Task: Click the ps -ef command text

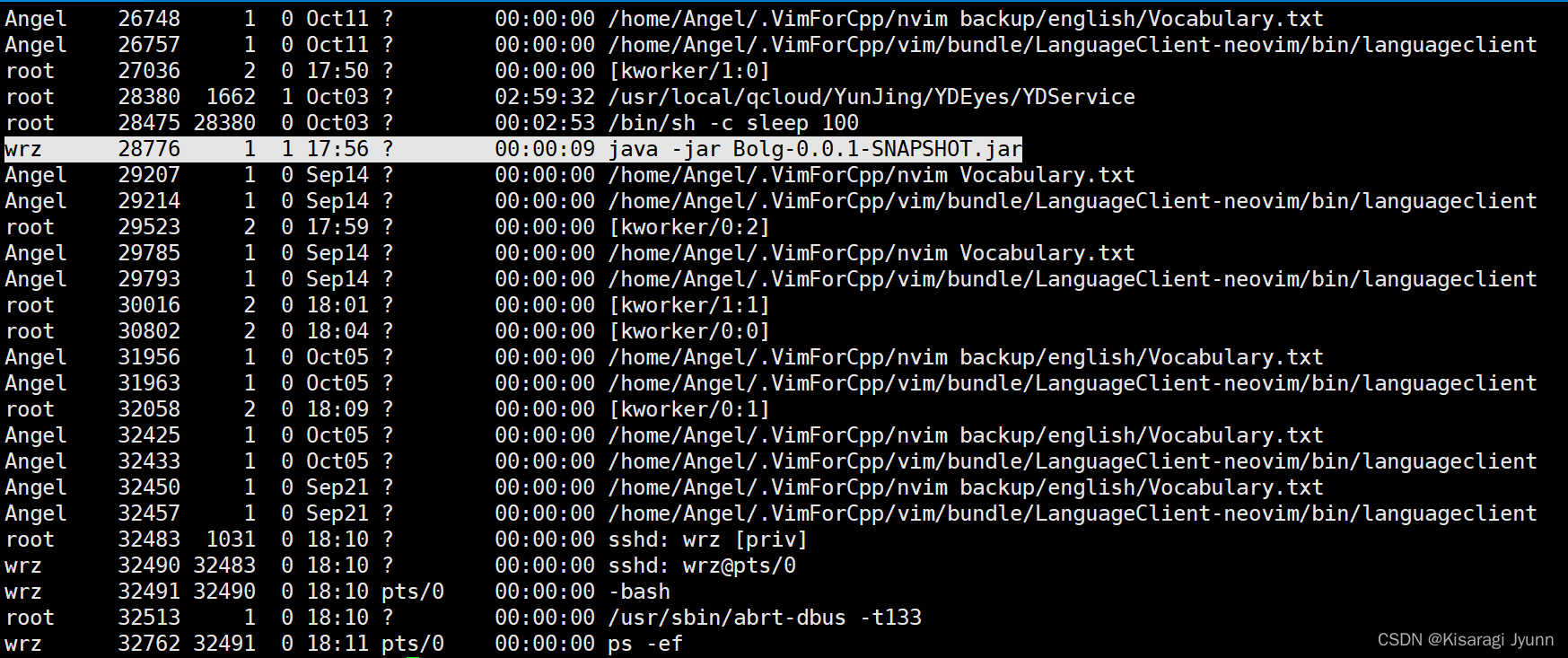Action: pyautogui.click(x=645, y=644)
